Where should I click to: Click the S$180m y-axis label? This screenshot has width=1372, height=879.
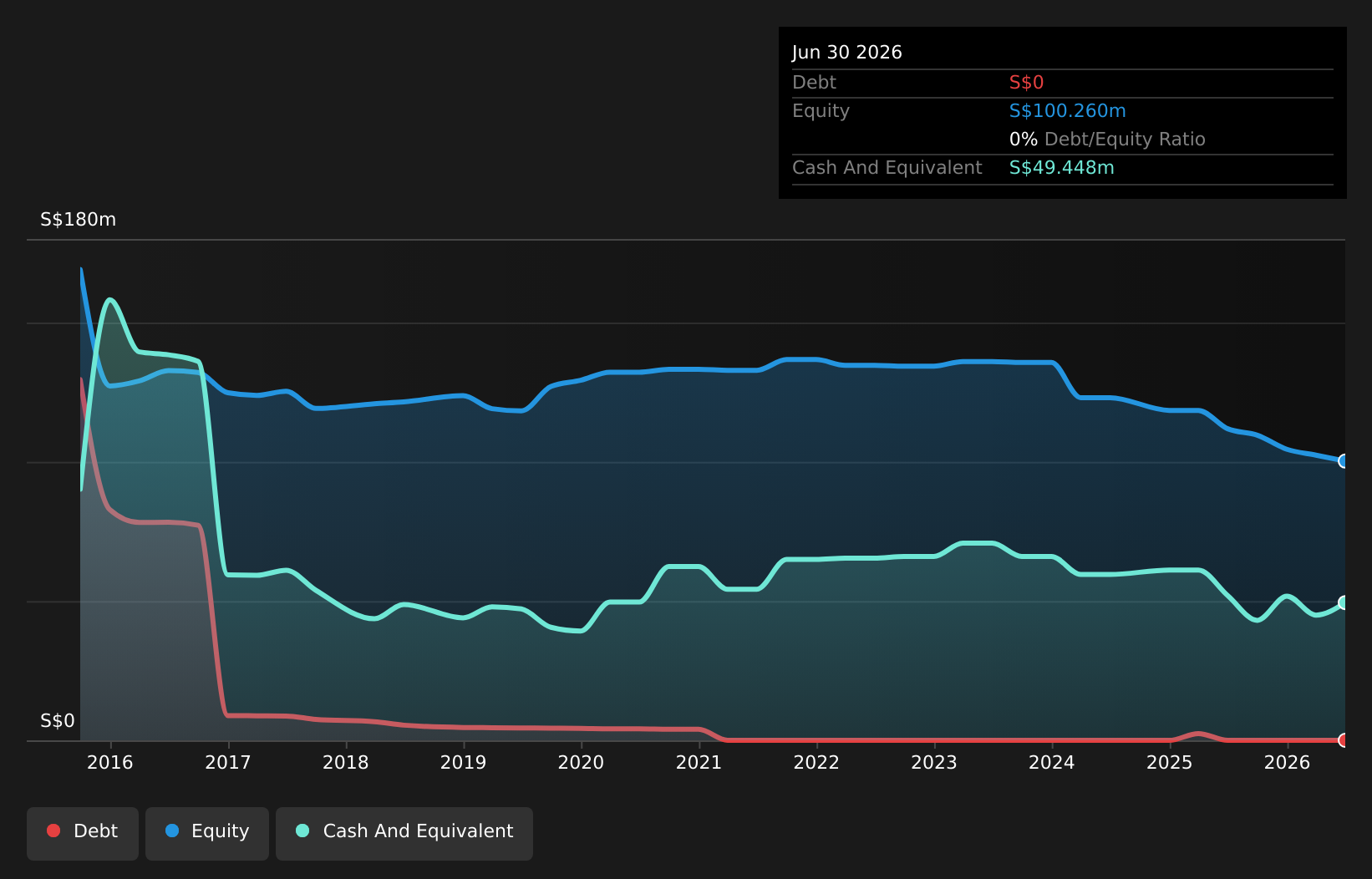[x=79, y=220]
